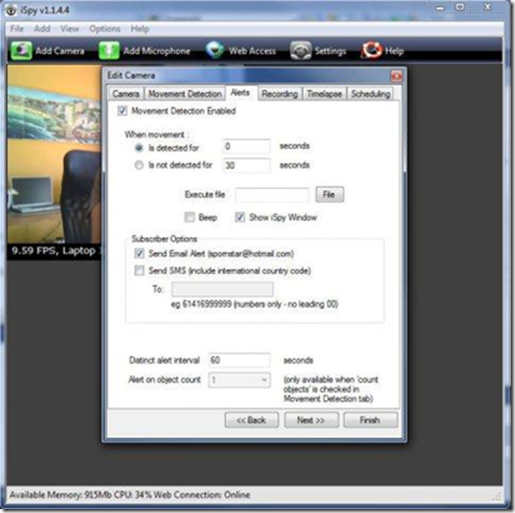Click the '9.59 FPS, Laptop' camera label

[x=54, y=251]
